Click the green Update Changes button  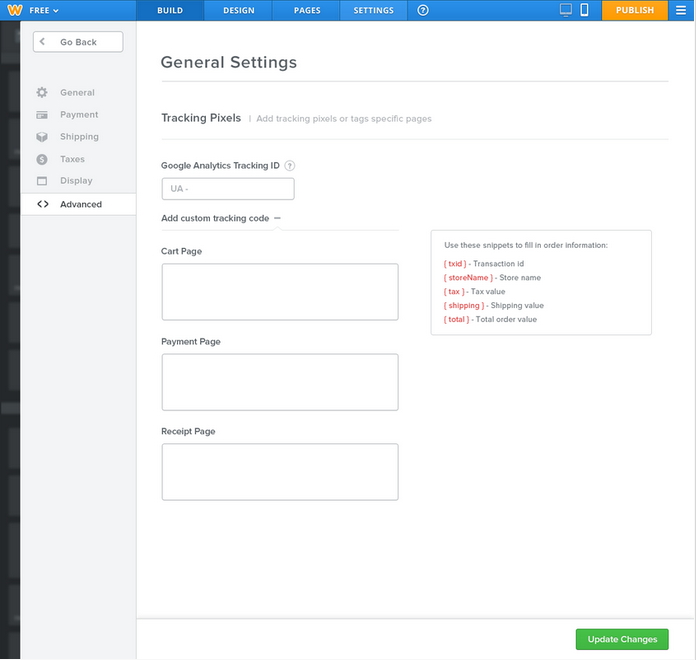[622, 640]
